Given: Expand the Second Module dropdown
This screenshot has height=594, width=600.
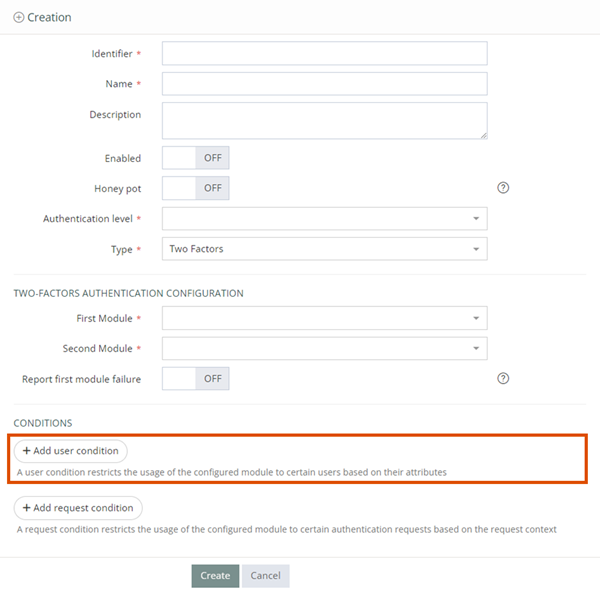Looking at the screenshot, I should (324, 348).
